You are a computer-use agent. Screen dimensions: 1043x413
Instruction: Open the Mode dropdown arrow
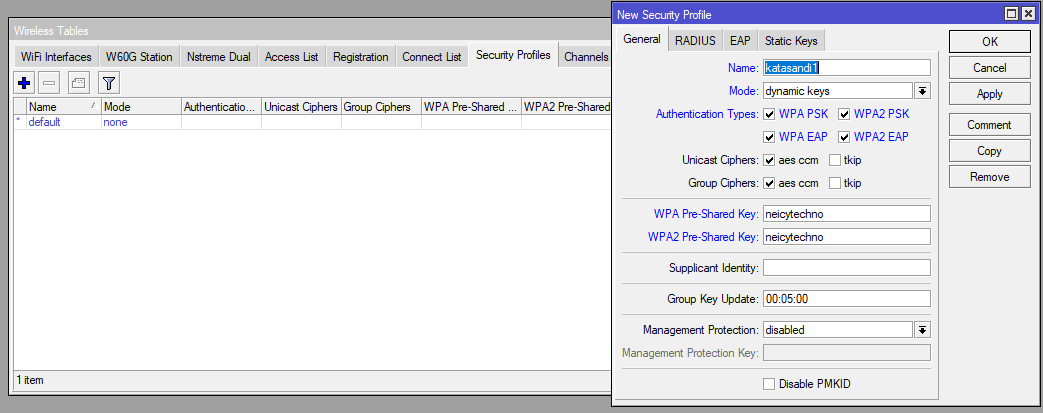[923, 90]
